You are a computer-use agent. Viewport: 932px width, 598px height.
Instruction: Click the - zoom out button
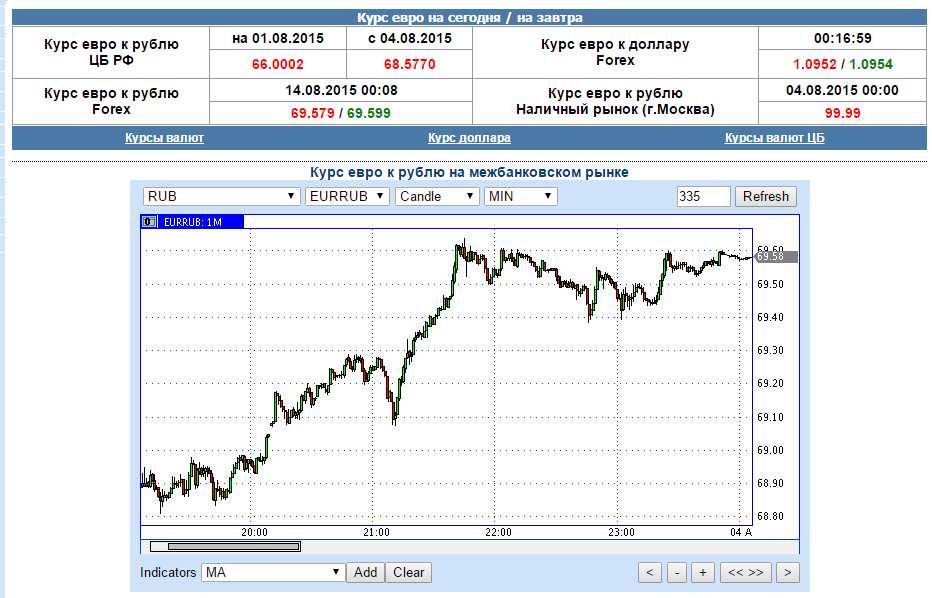point(677,572)
